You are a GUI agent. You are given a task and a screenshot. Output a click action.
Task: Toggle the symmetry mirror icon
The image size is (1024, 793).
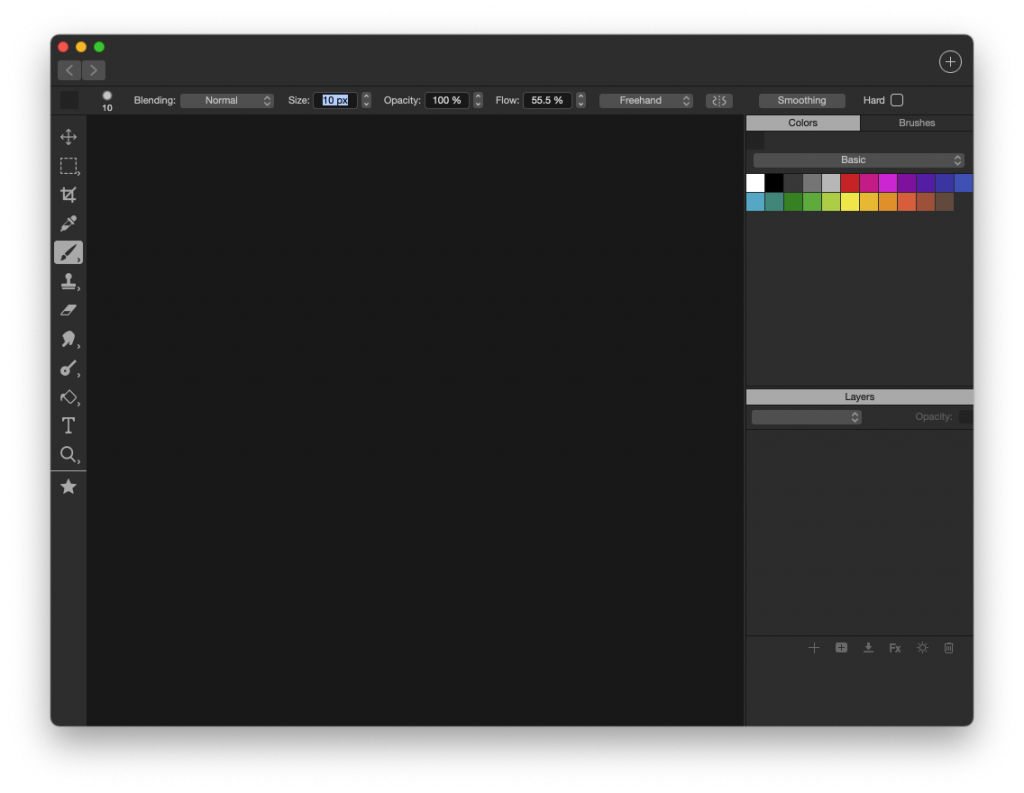[x=719, y=101]
